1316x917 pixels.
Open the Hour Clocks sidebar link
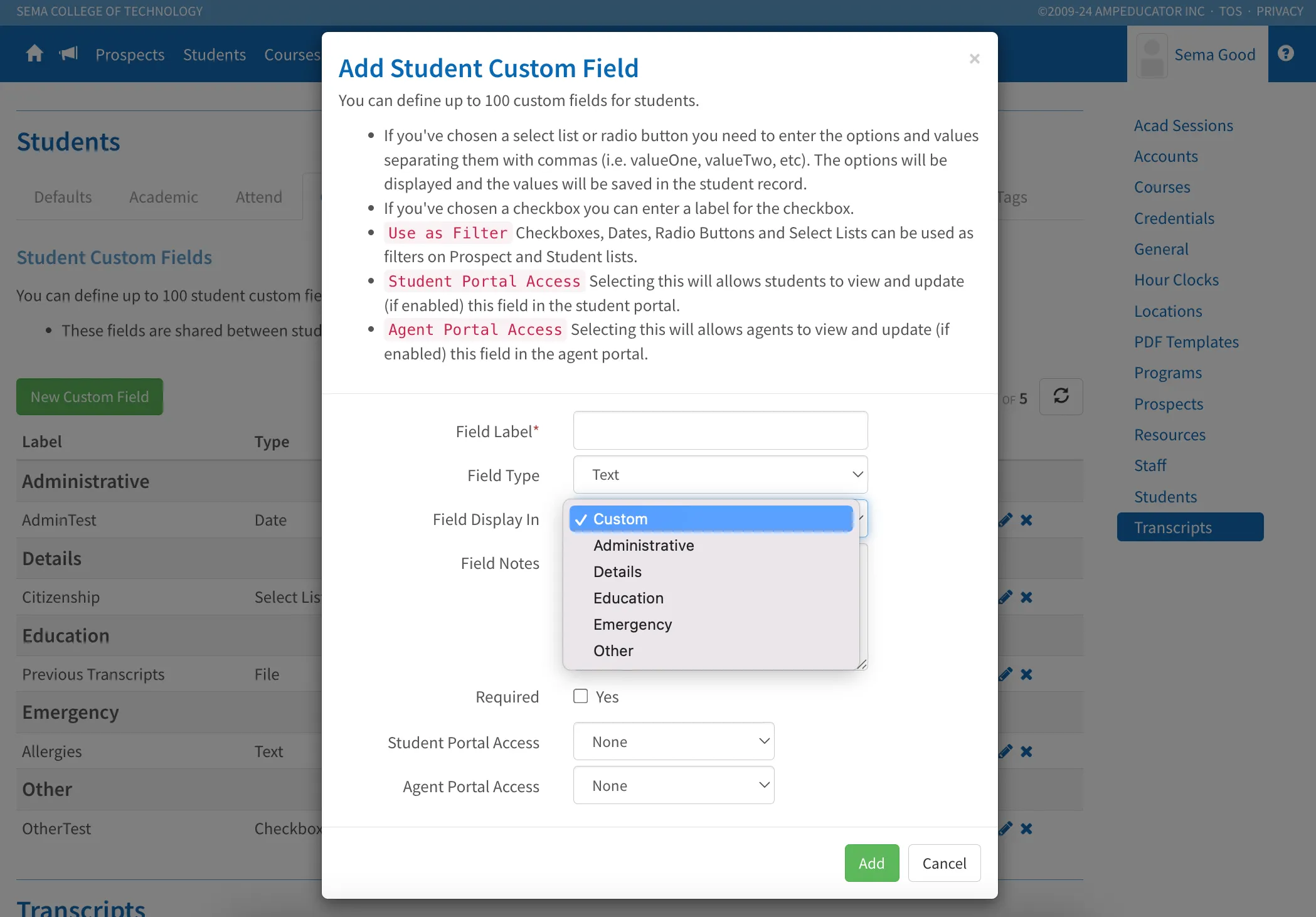pyautogui.click(x=1176, y=280)
